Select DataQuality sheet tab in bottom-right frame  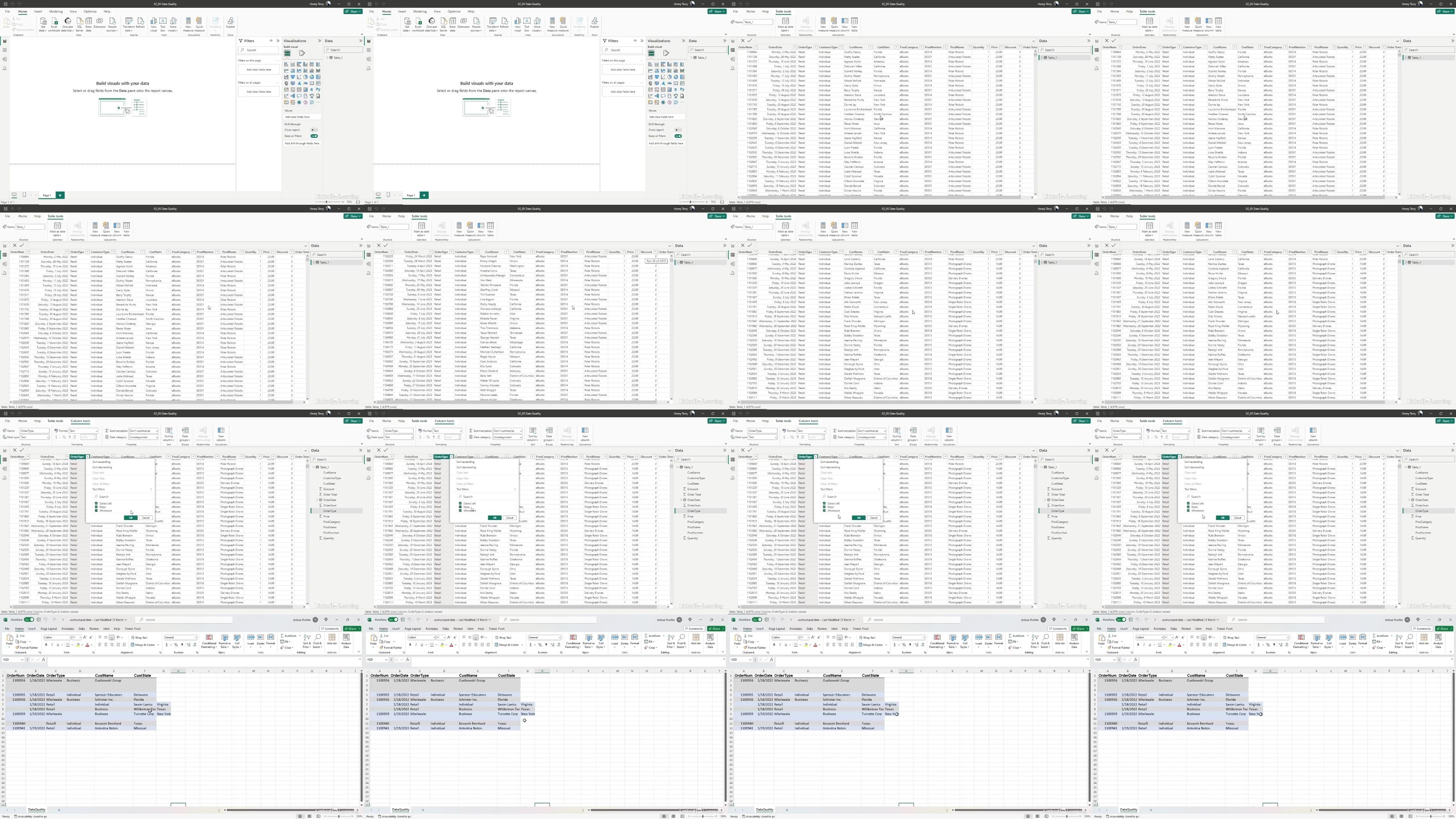1128,809
